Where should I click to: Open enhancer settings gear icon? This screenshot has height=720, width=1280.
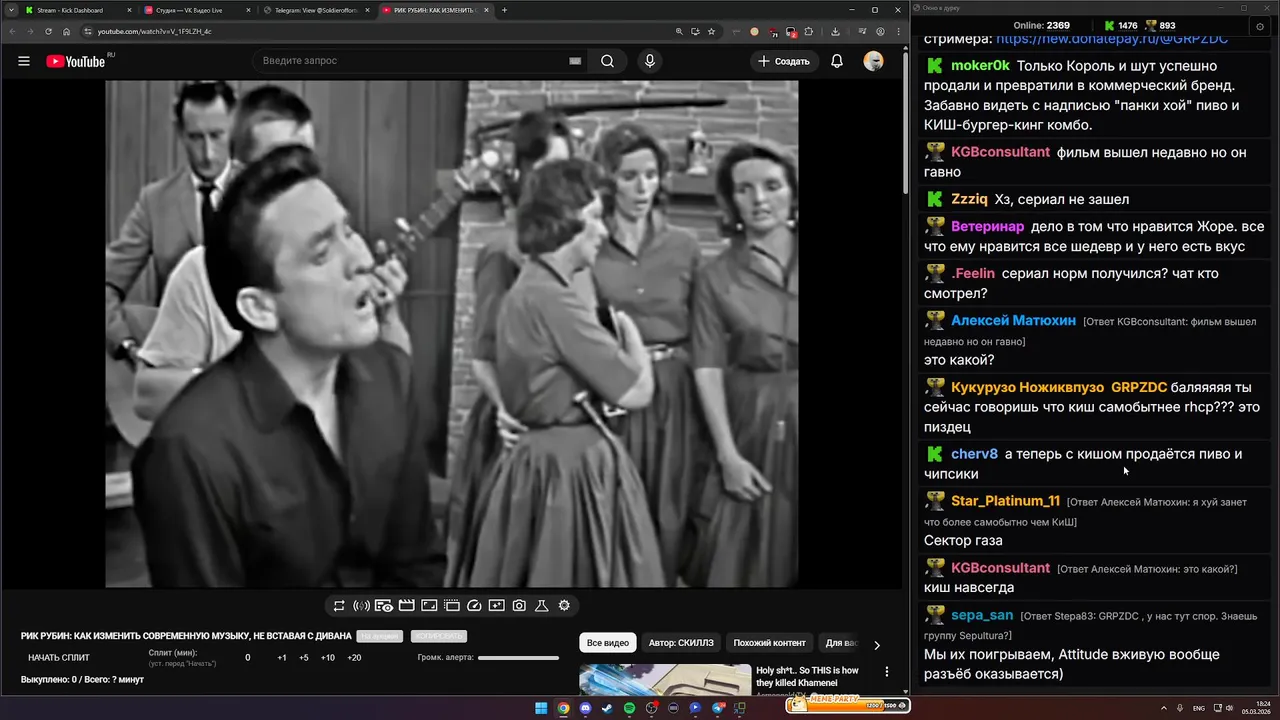(x=564, y=605)
